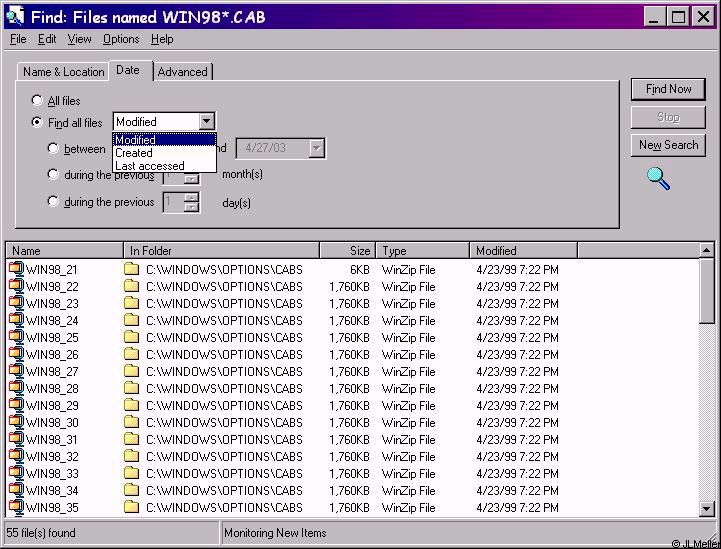Image resolution: width=721 pixels, height=549 pixels.
Task: Select the WIN98_21 file icon
Action: tap(16, 269)
